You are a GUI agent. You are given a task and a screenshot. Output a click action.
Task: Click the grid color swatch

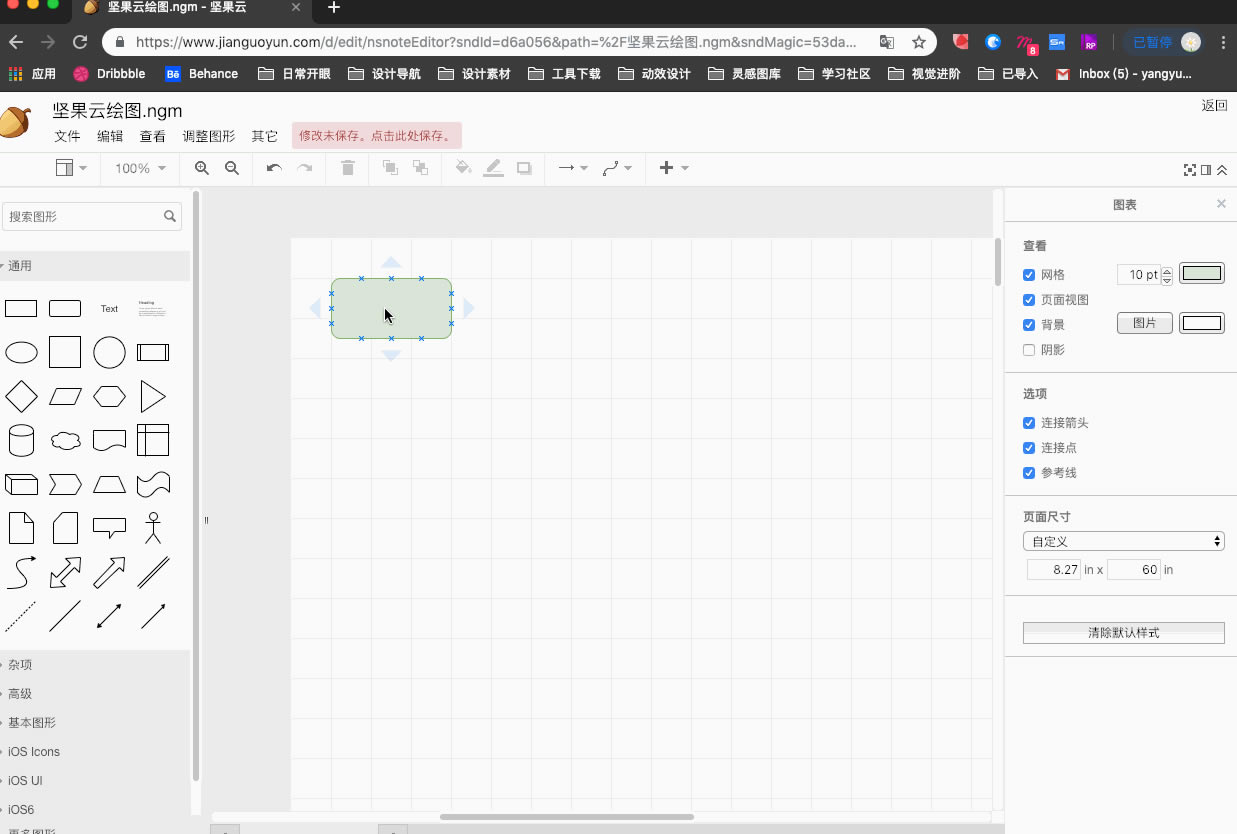[1201, 274]
